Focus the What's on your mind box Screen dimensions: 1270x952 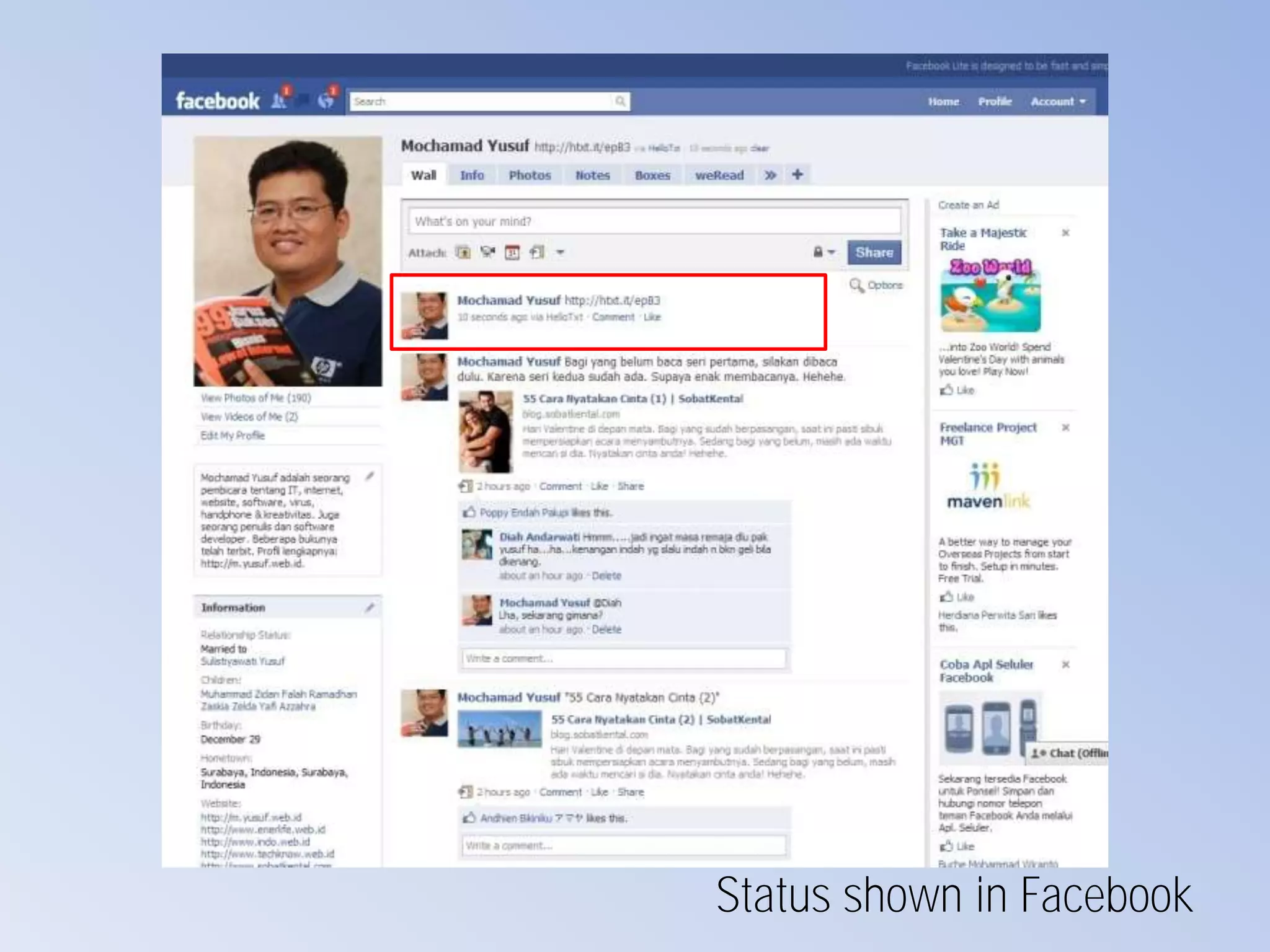point(654,221)
